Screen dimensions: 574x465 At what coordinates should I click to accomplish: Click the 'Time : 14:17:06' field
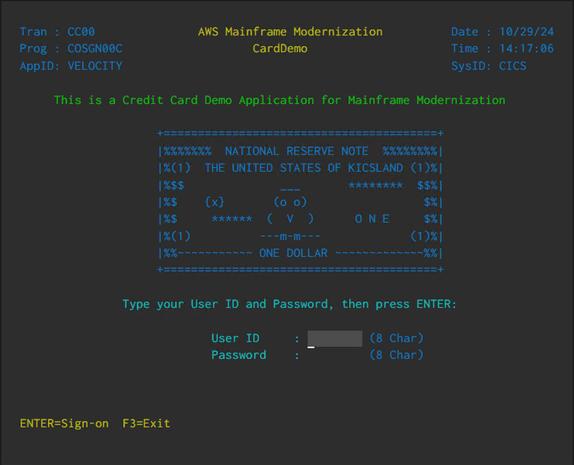(x=502, y=49)
